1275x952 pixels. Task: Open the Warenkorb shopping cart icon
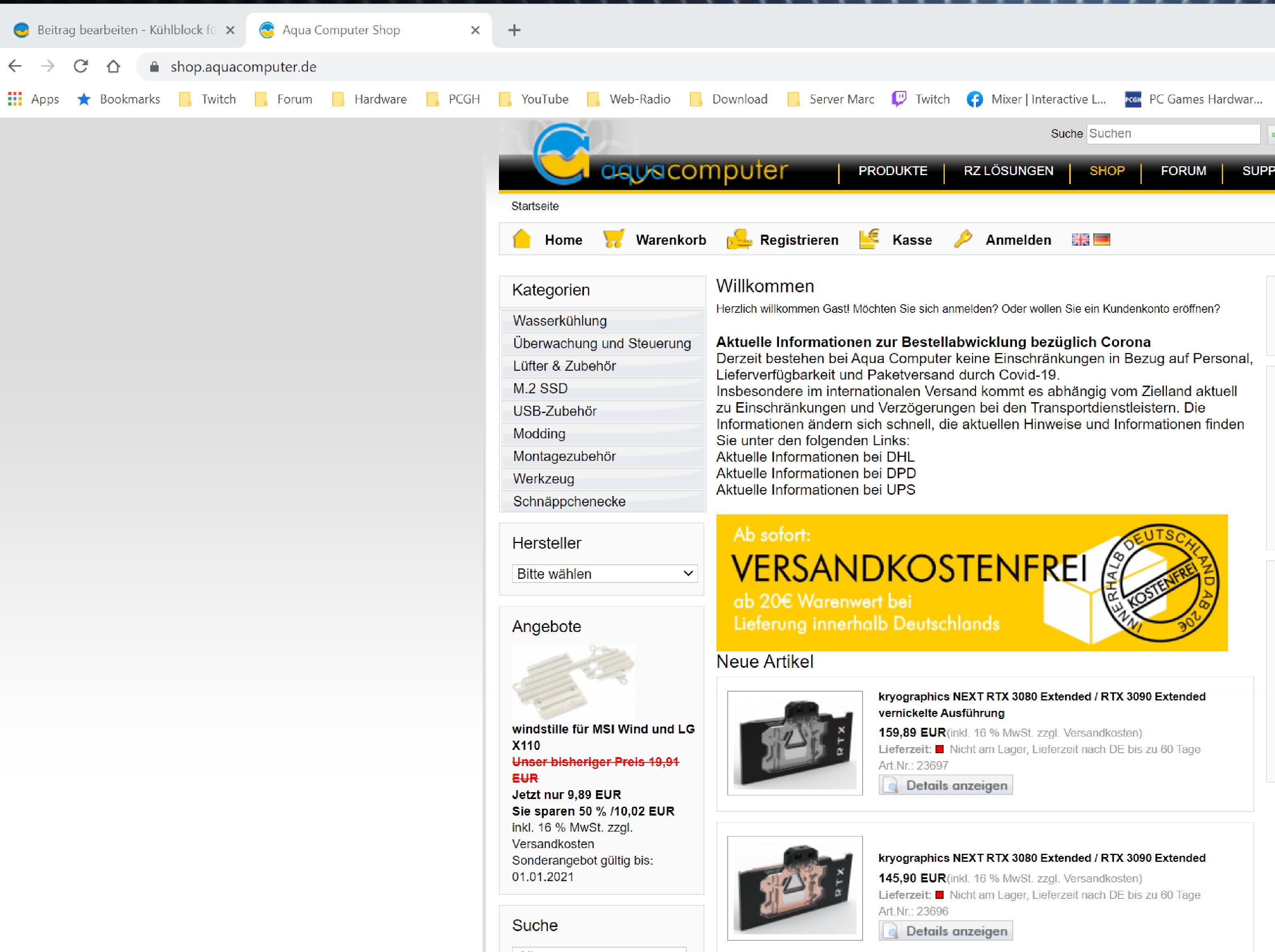(613, 239)
